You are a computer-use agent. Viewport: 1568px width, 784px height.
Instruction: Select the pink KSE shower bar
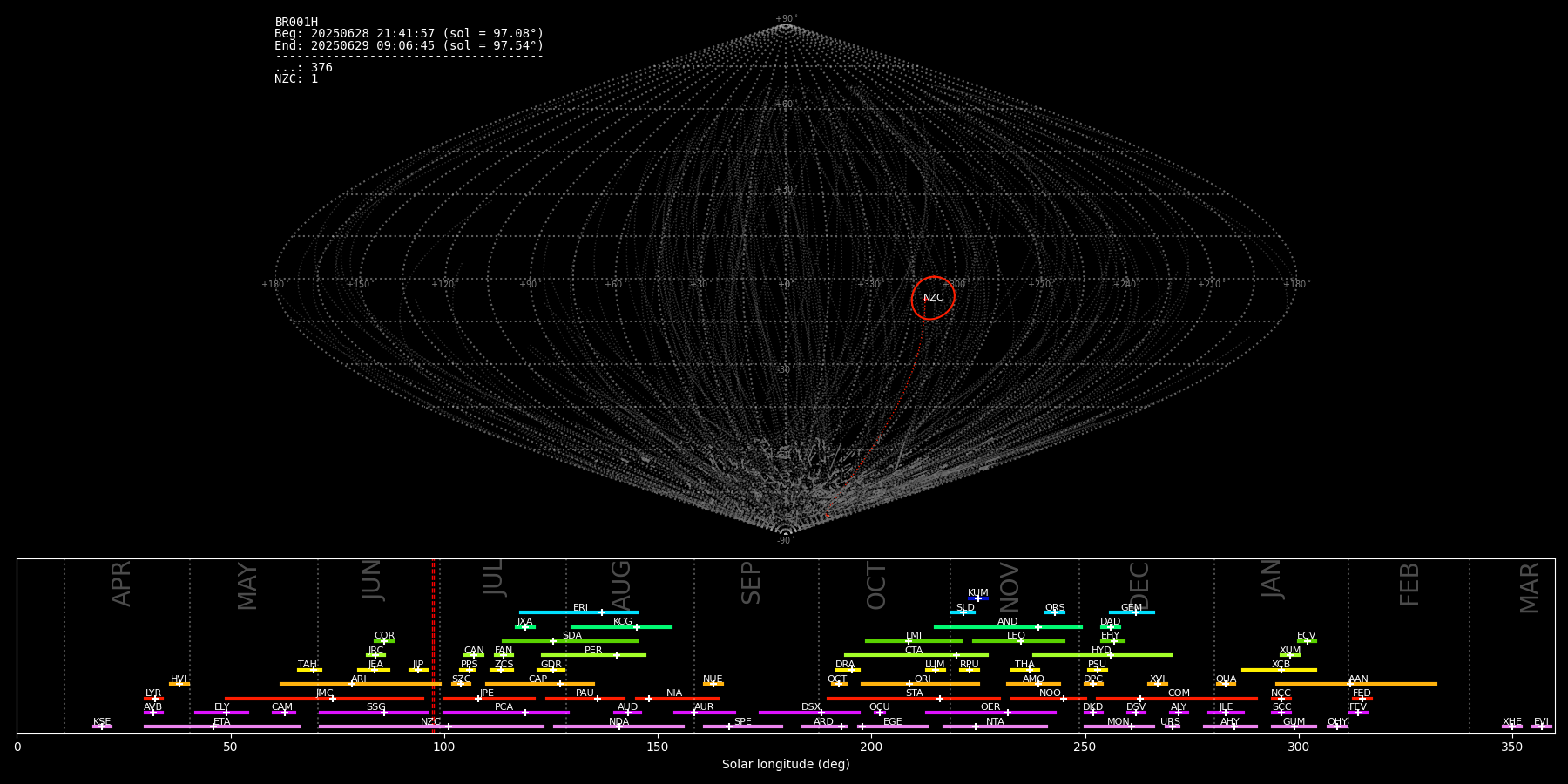(102, 727)
